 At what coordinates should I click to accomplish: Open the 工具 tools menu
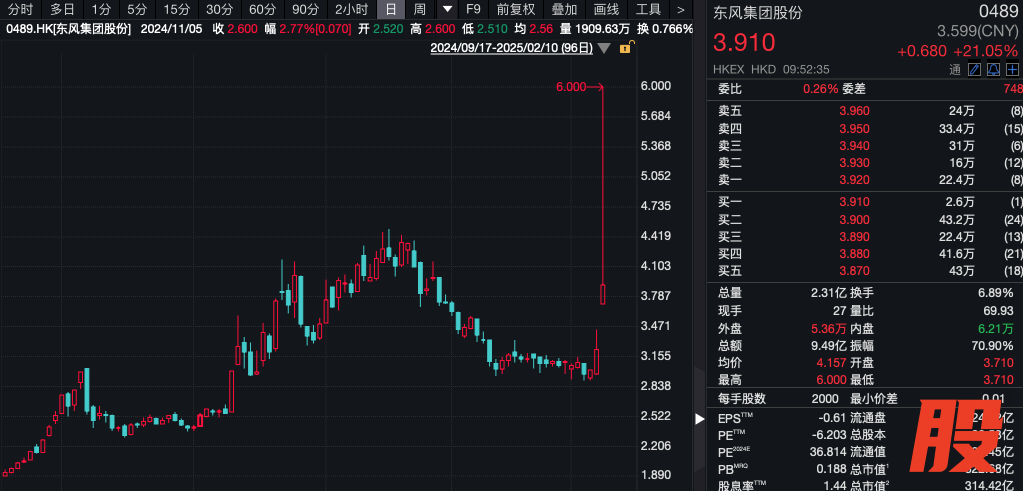point(648,9)
